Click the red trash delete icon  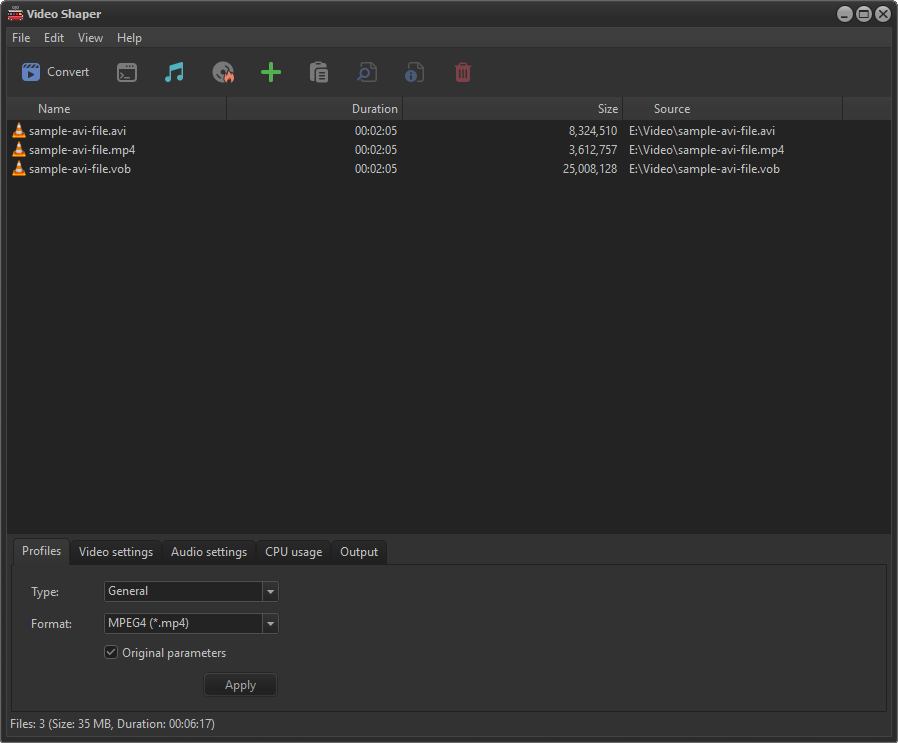point(462,72)
